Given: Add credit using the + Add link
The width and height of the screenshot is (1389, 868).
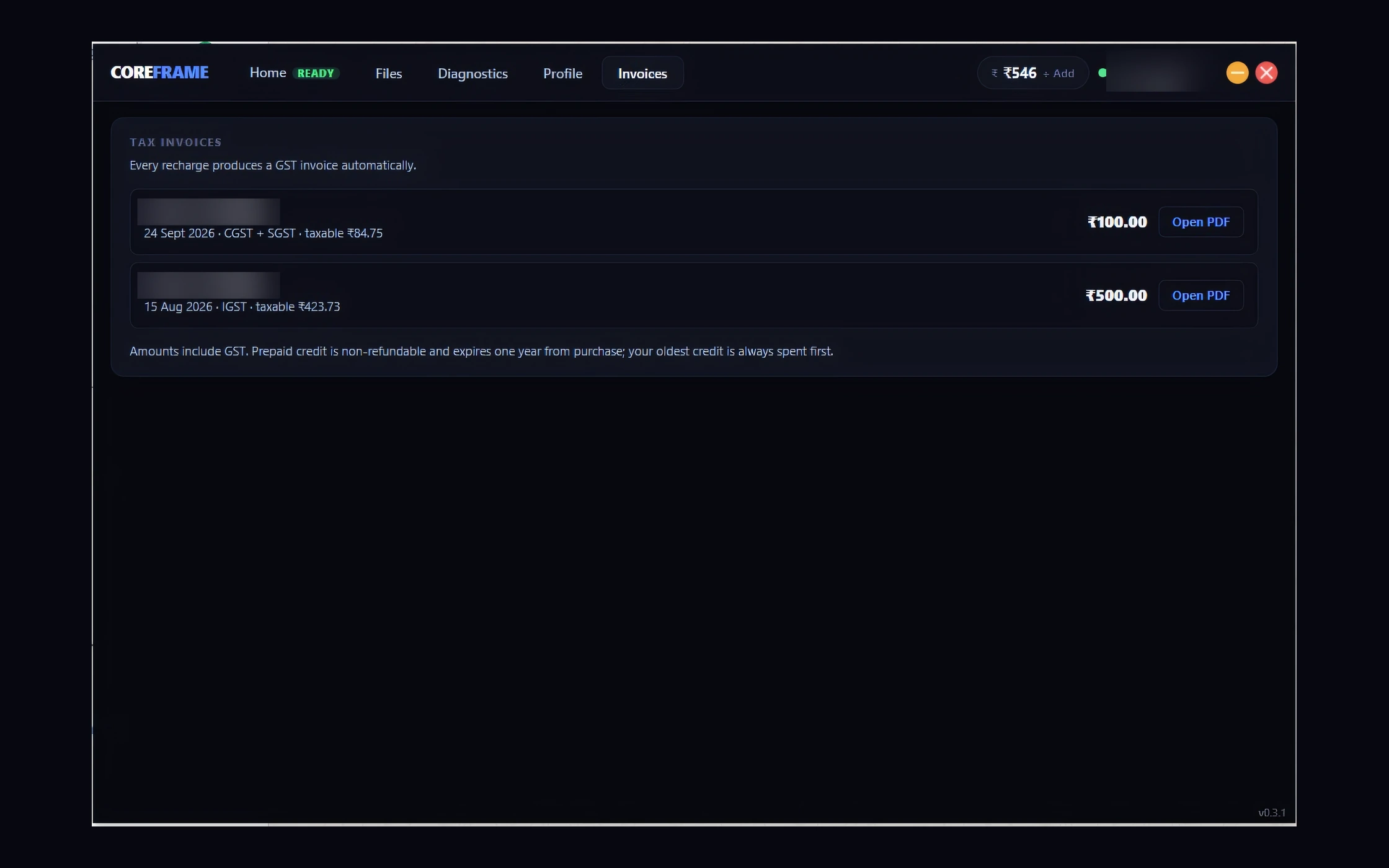Looking at the screenshot, I should tap(1058, 73).
